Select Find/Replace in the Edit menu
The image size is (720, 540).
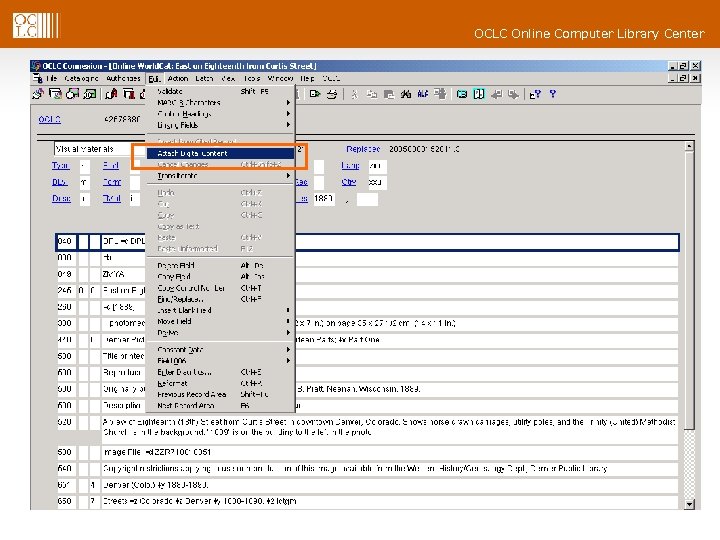(181, 299)
